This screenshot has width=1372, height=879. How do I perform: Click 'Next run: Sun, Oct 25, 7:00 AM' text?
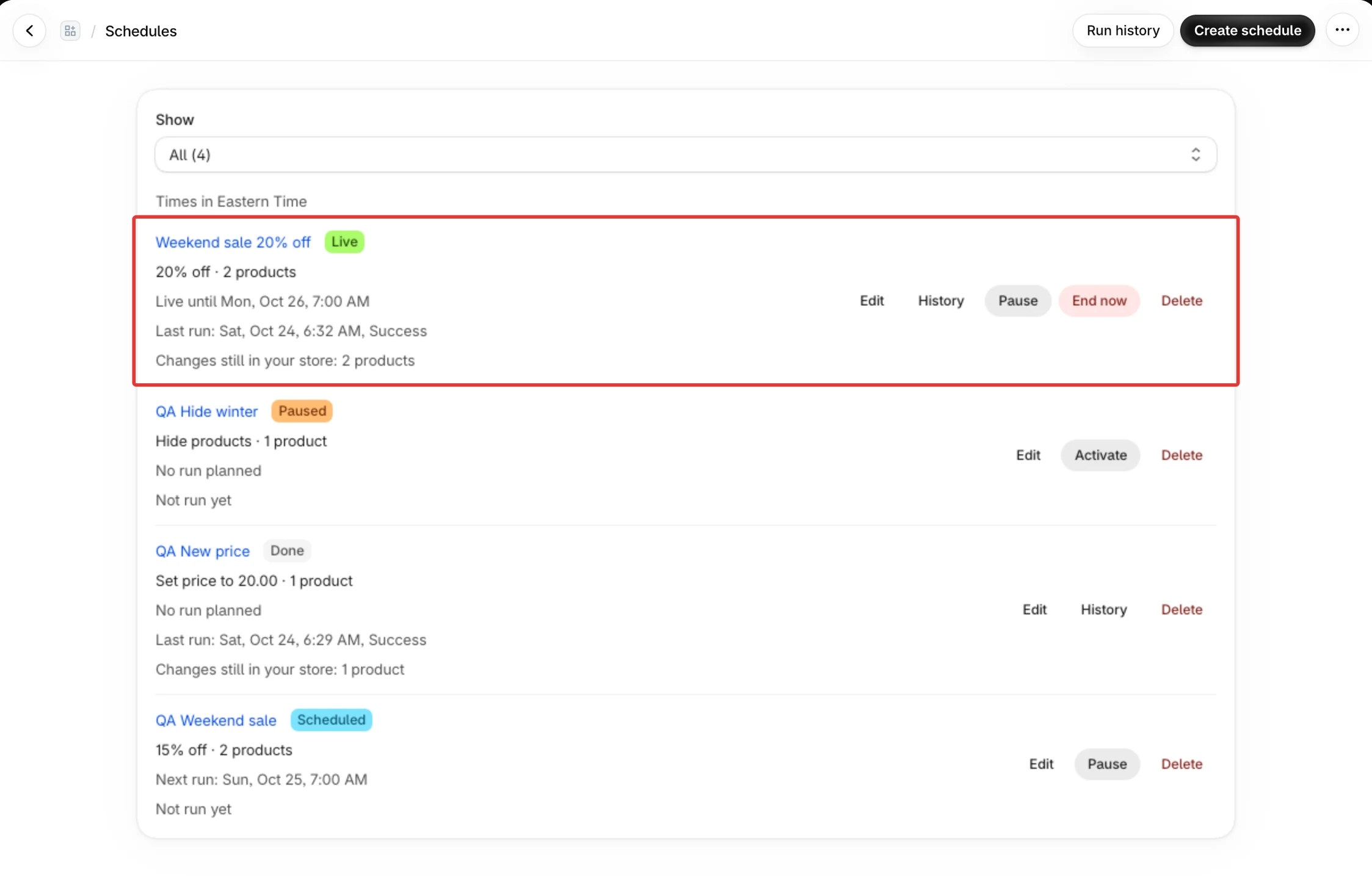pos(261,780)
